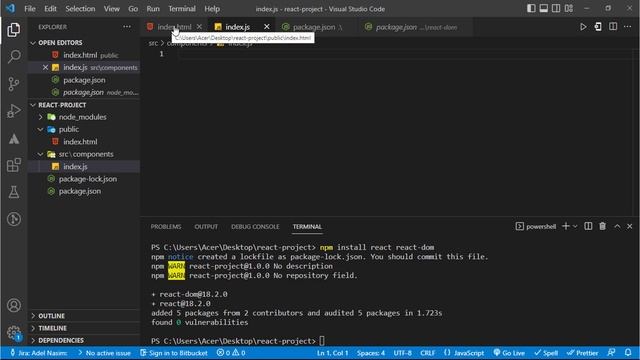Click No active issue status item
Image resolution: width=640 pixels, height=360 pixels.
point(104,353)
